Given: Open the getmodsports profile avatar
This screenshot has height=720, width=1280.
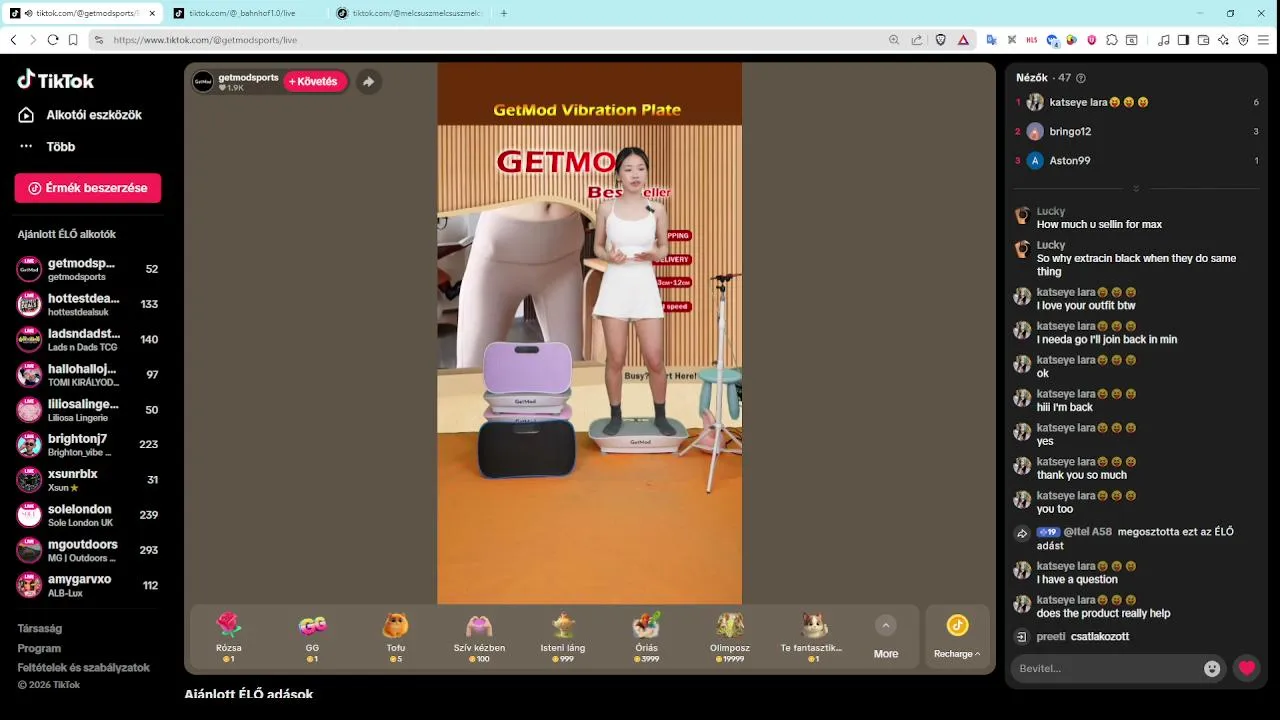Looking at the screenshot, I should pos(203,82).
